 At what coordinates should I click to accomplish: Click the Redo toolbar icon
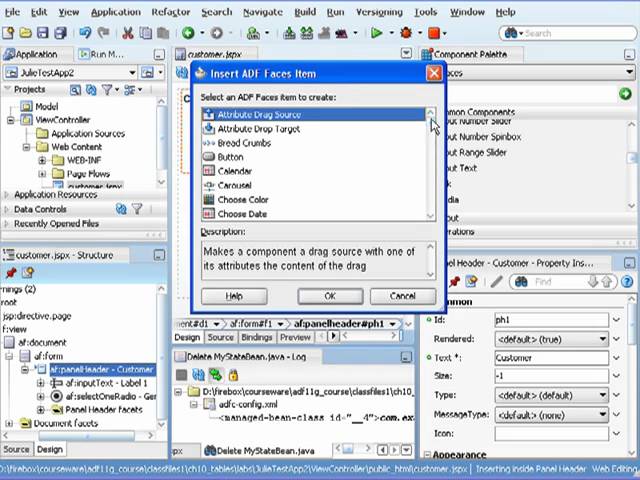[x=104, y=33]
